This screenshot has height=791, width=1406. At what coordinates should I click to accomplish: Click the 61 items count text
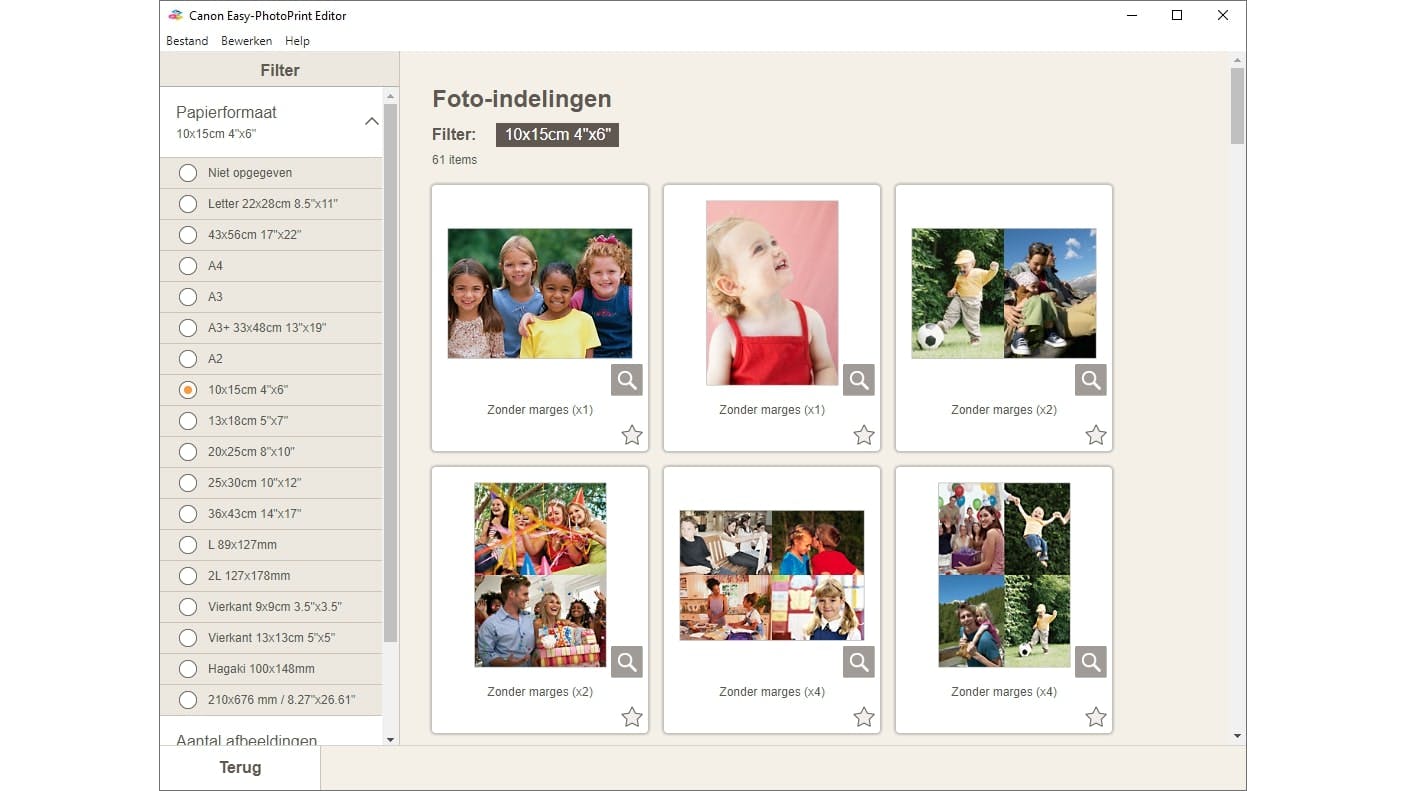coord(454,160)
